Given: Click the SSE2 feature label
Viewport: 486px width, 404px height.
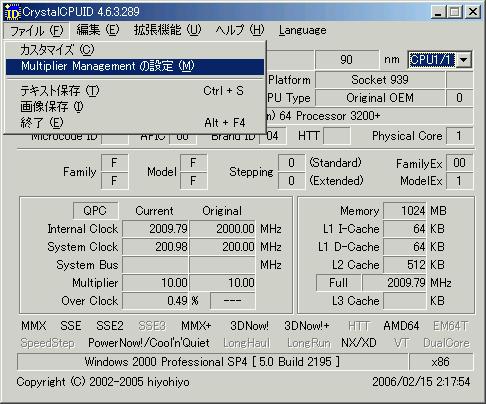Looking at the screenshot, I should coord(110,326).
